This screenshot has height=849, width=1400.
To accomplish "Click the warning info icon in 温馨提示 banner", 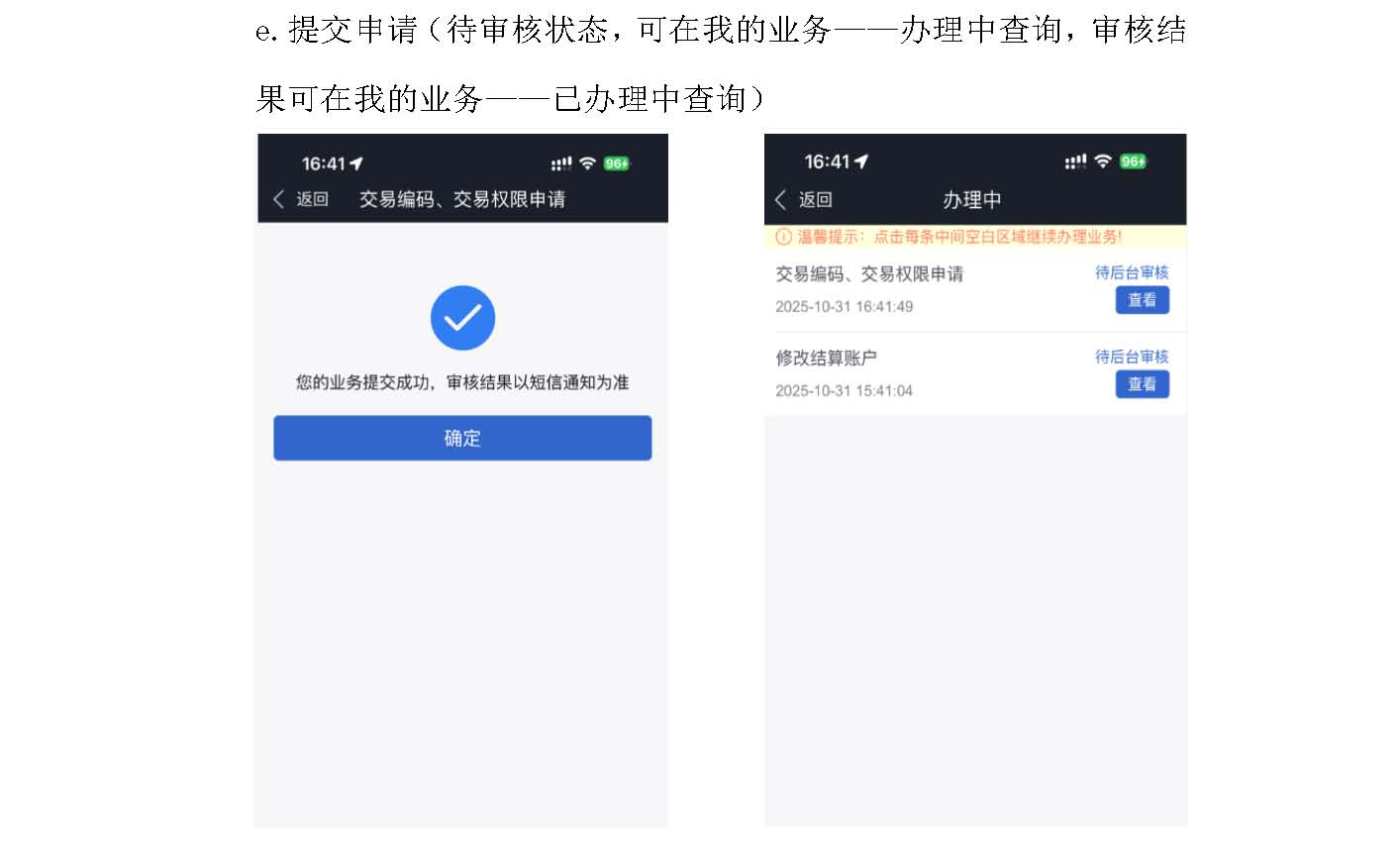I will click(x=783, y=237).
